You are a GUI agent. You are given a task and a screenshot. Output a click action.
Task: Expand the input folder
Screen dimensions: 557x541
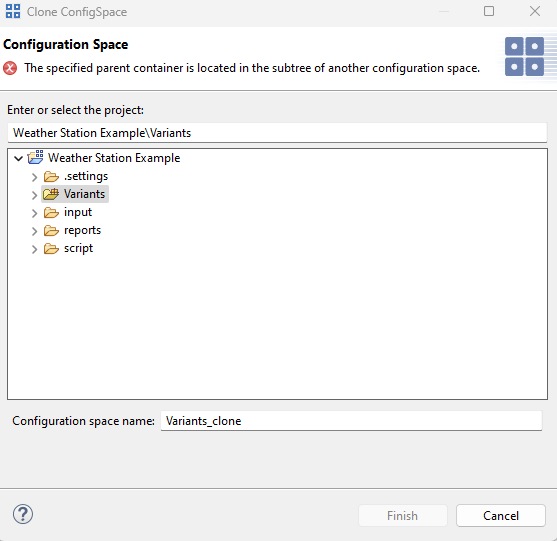(34, 213)
